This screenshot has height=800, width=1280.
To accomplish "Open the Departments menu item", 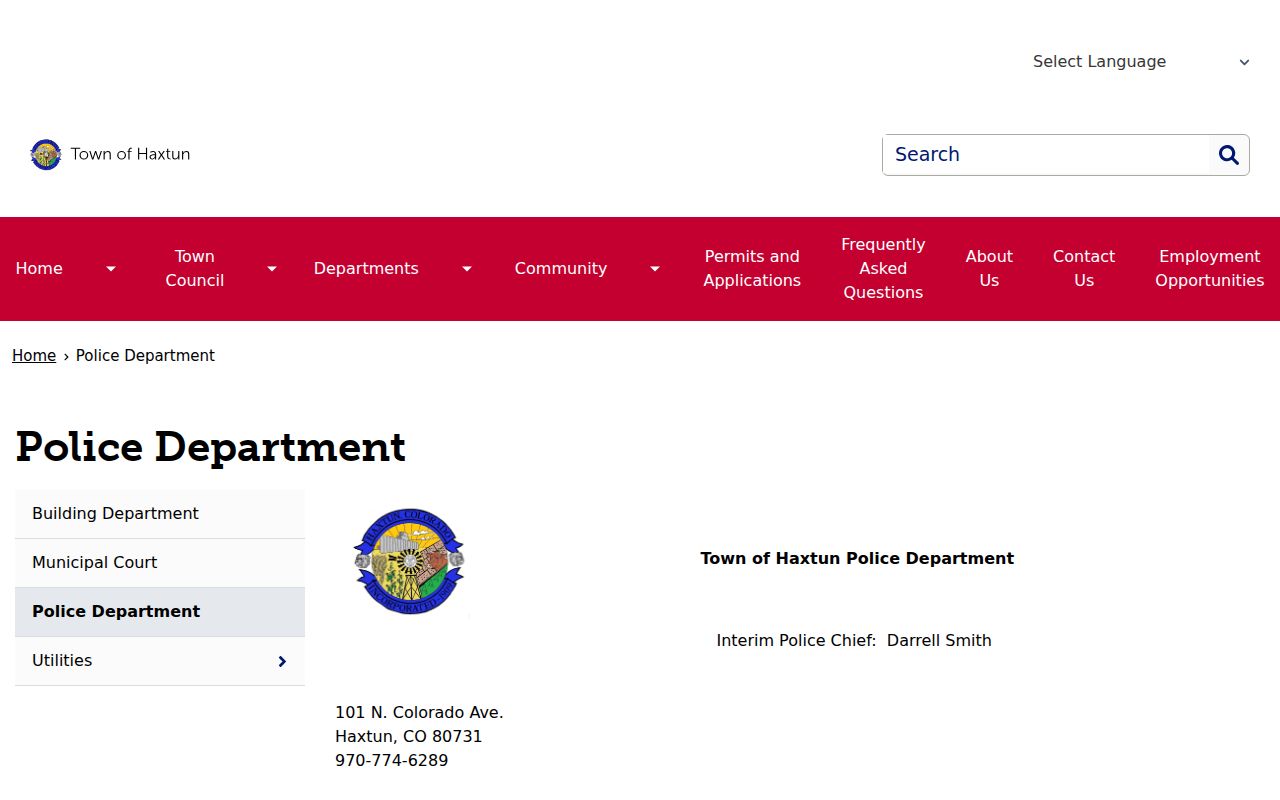I will coord(366,269).
